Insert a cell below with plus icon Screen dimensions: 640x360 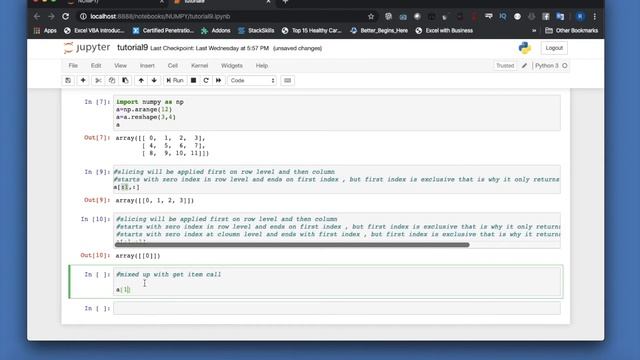click(83, 80)
